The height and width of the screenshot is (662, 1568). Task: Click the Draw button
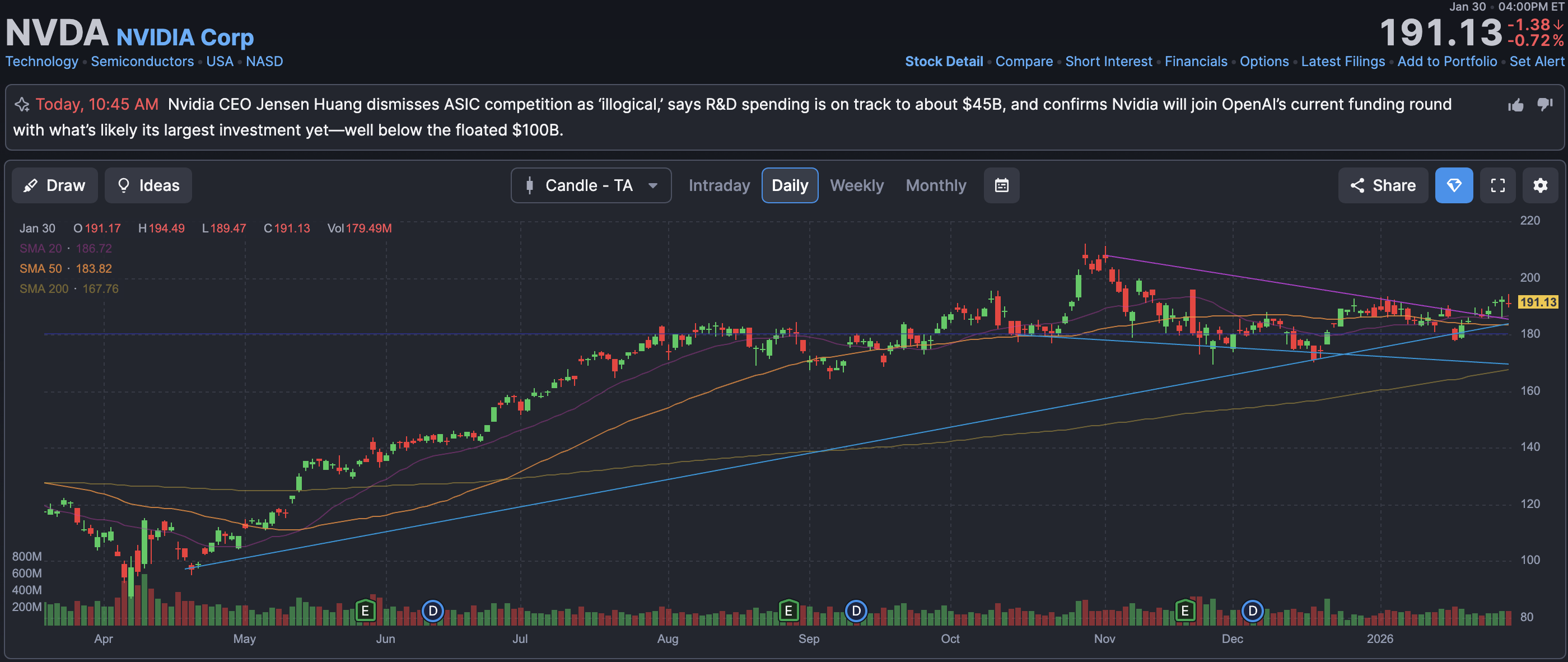(55, 185)
